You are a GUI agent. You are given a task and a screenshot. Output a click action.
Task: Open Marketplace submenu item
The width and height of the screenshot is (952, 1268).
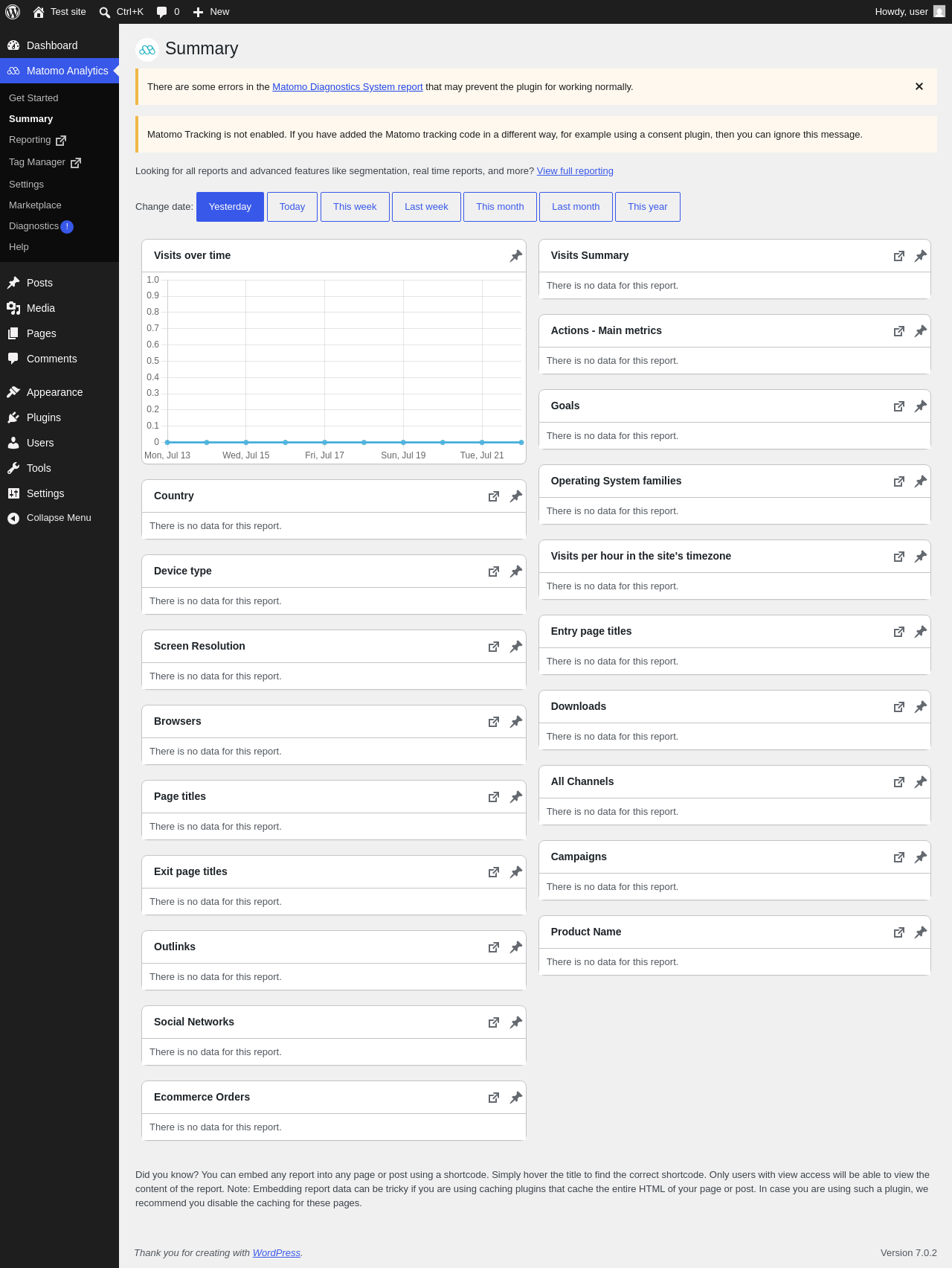(59, 205)
